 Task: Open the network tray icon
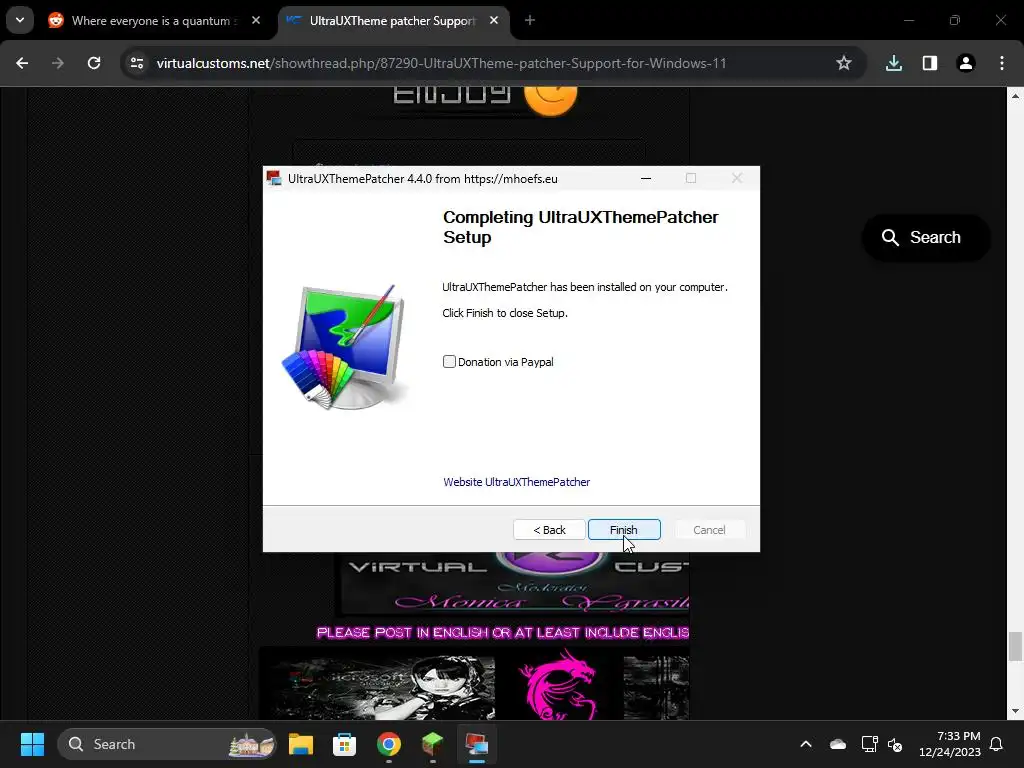pos(869,744)
